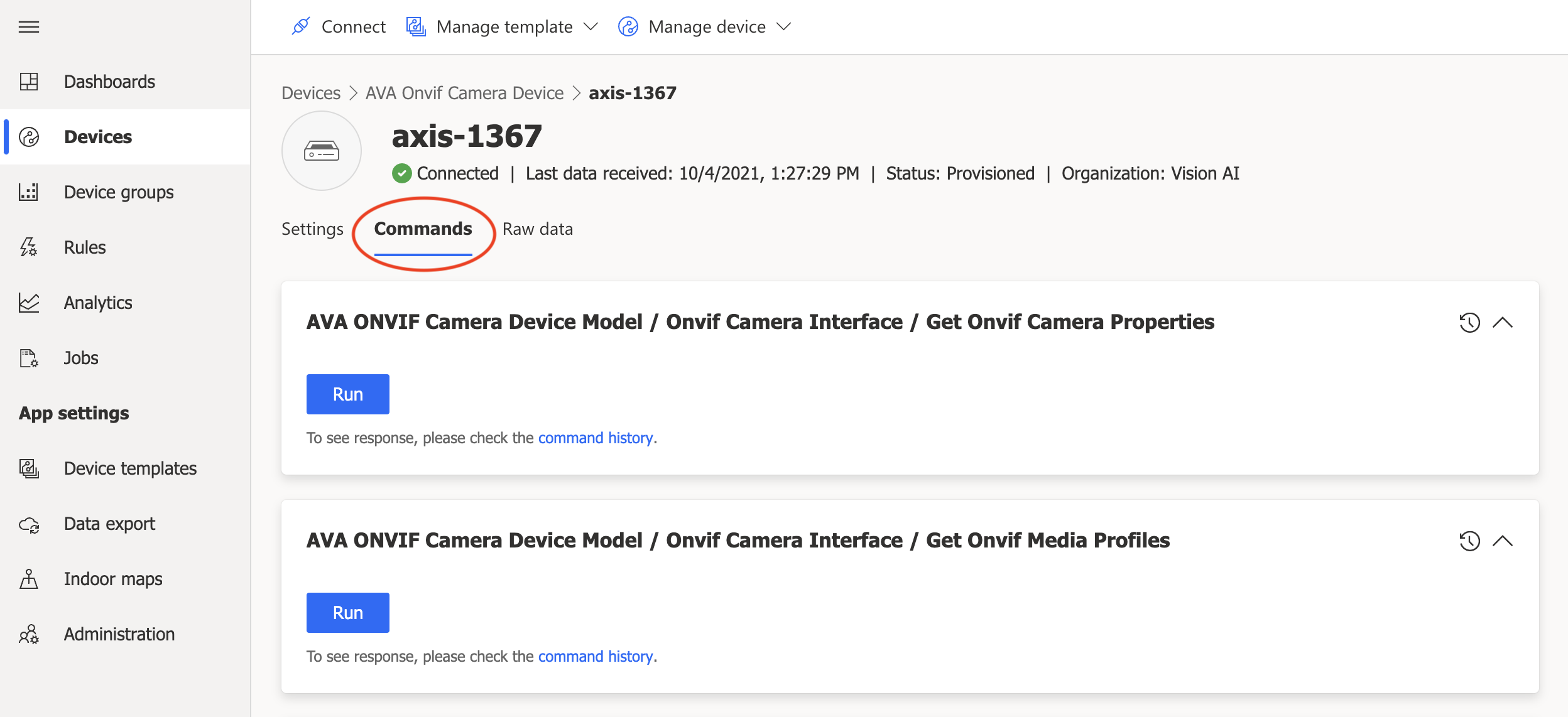Click the Dashboards sidebar icon
The height and width of the screenshot is (717, 1568).
click(29, 81)
